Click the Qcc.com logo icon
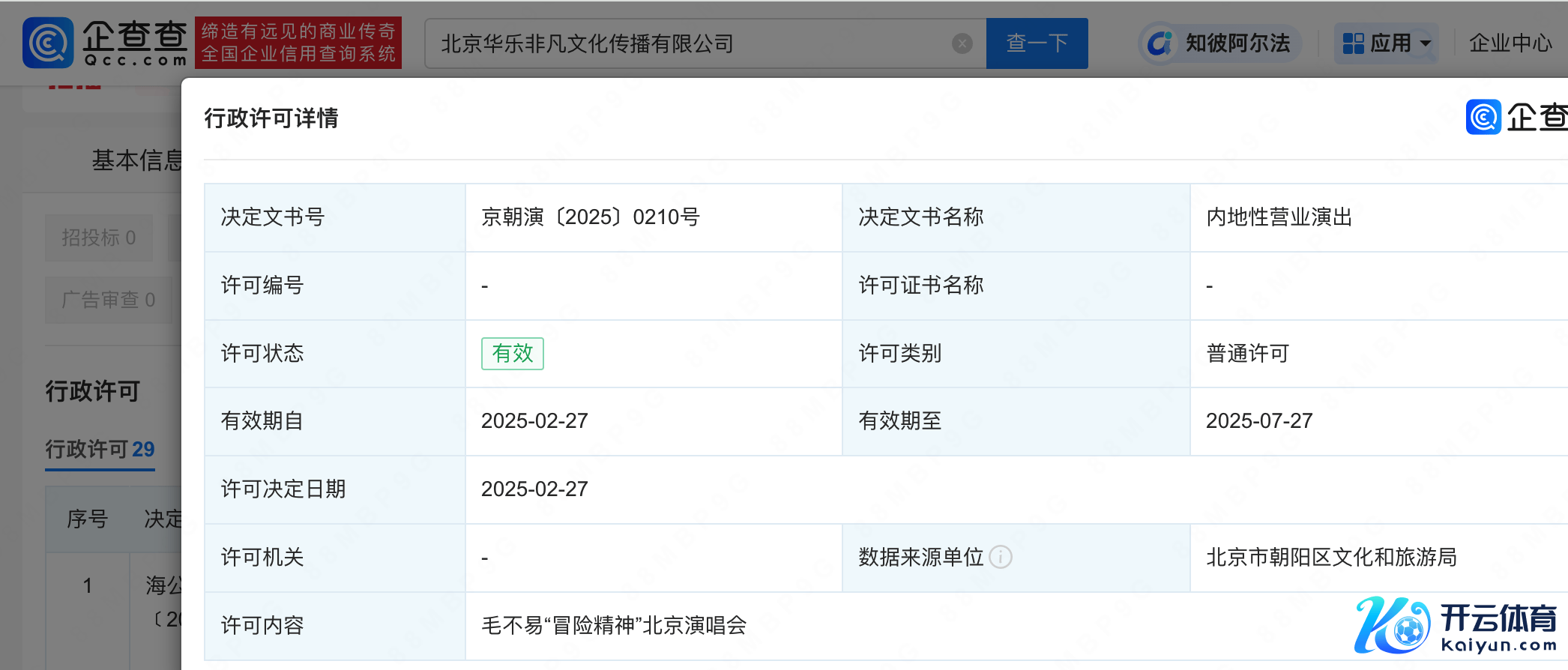This screenshot has width=1568, height=670. [48, 43]
